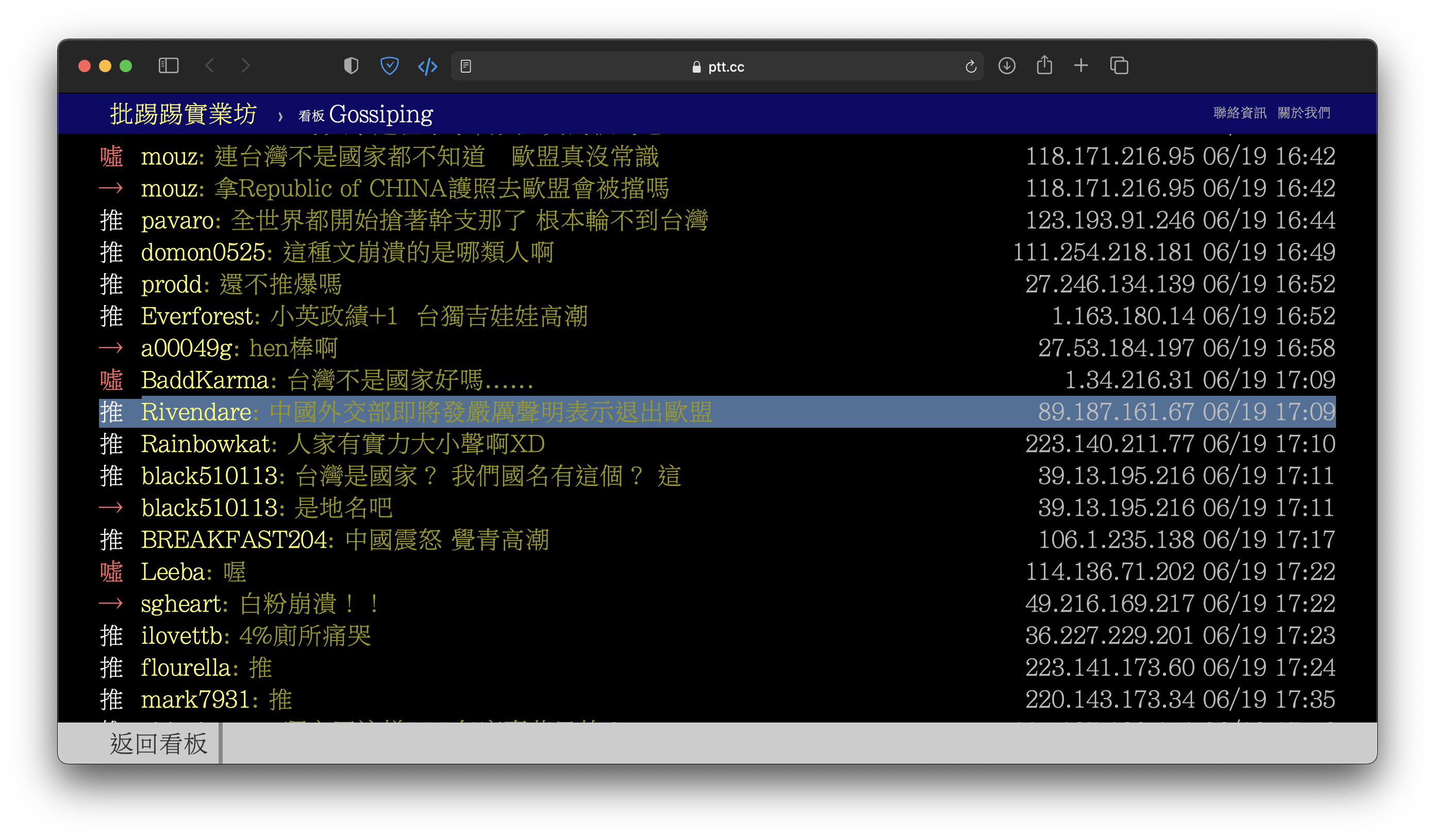Image resolution: width=1435 pixels, height=840 pixels.
Task: Open the privacy report shield icon
Action: (352, 66)
